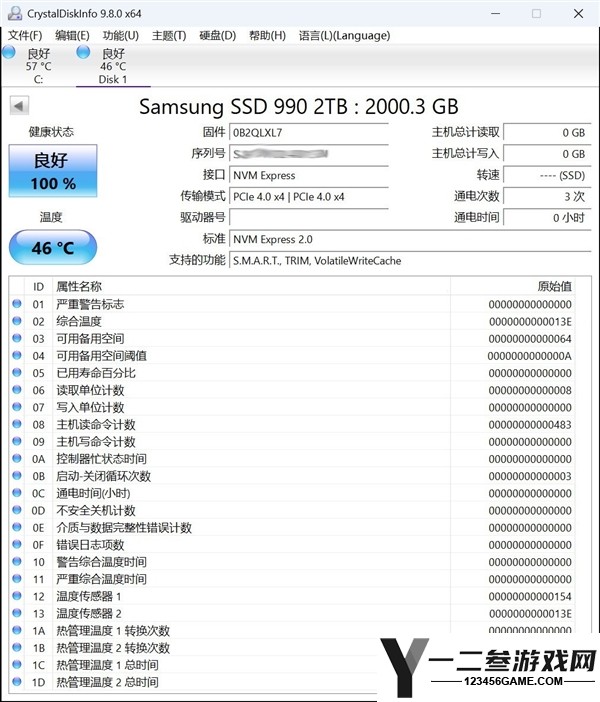The height and width of the screenshot is (702, 600).
Task: Click raw value 00000000000483 of 主机读命令计数
Action: point(530,424)
